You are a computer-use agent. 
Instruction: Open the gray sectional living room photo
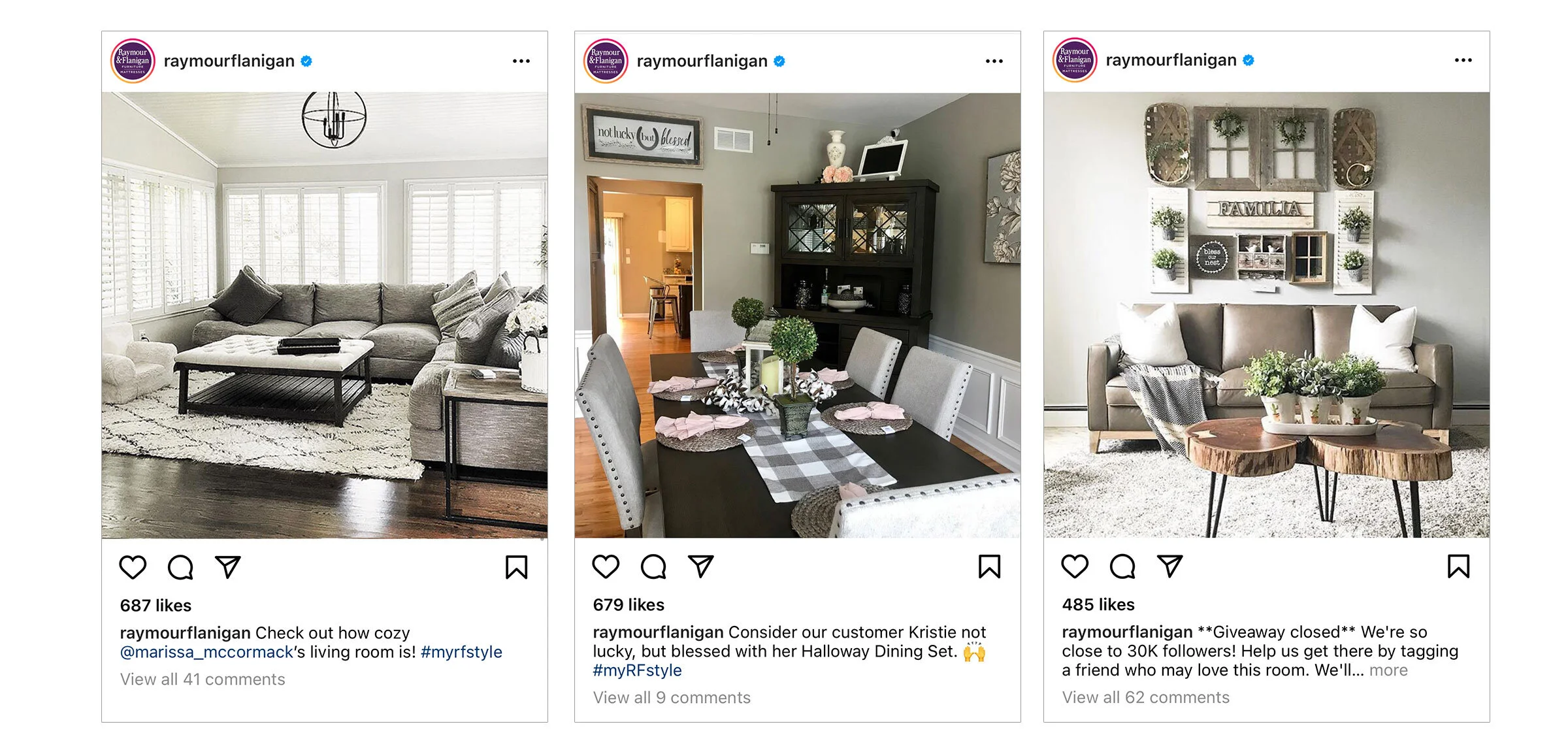(x=325, y=315)
